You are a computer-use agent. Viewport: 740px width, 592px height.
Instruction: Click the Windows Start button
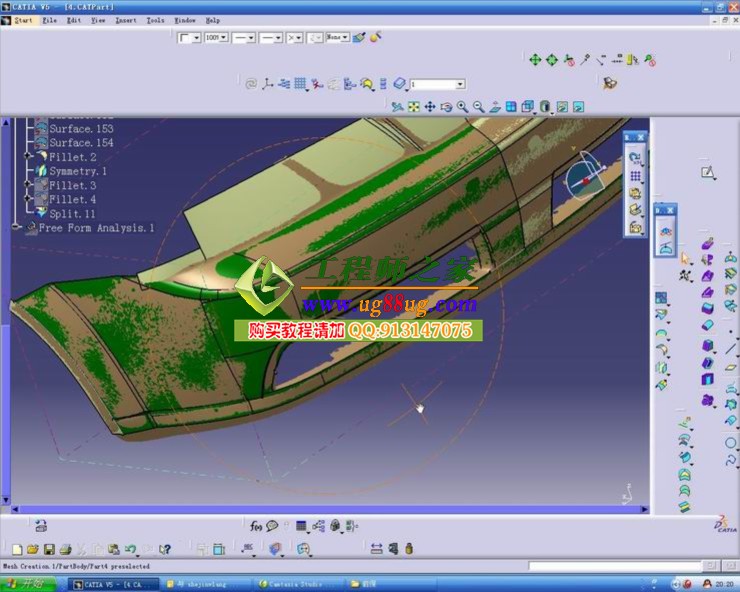coord(27,584)
